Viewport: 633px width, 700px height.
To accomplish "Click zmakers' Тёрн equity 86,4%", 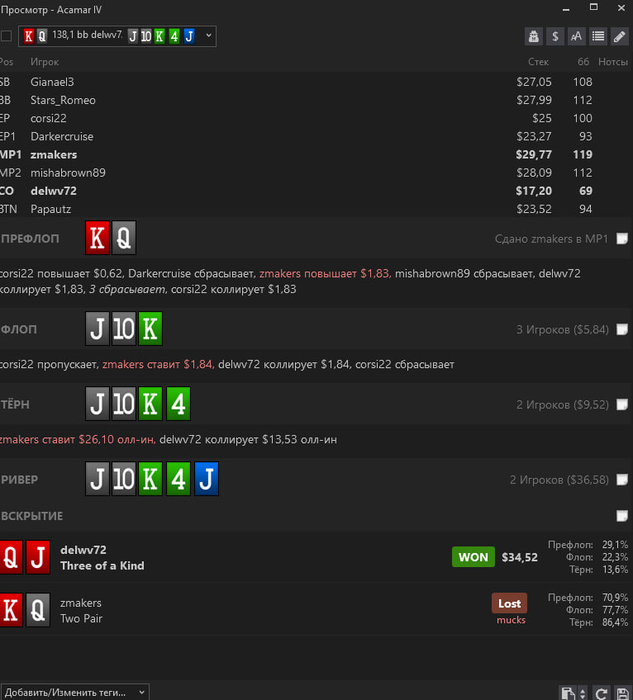I will pyautogui.click(x=615, y=622).
